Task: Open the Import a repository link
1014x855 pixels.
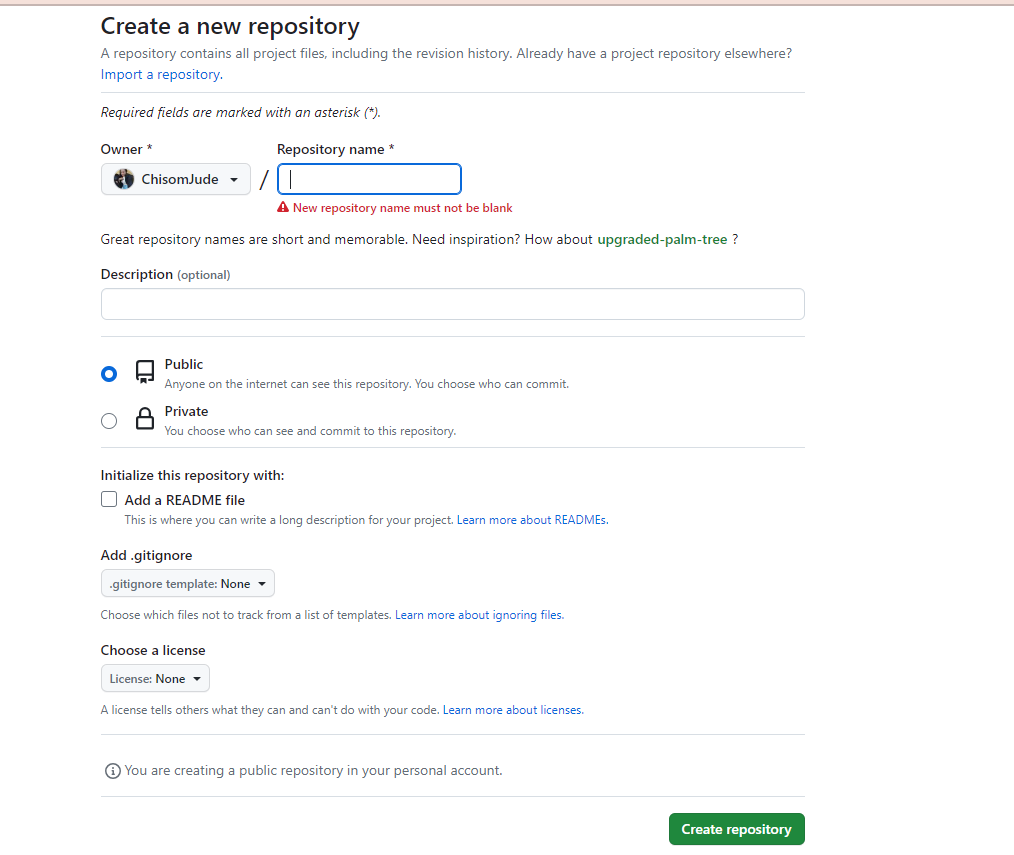Action: coord(160,75)
